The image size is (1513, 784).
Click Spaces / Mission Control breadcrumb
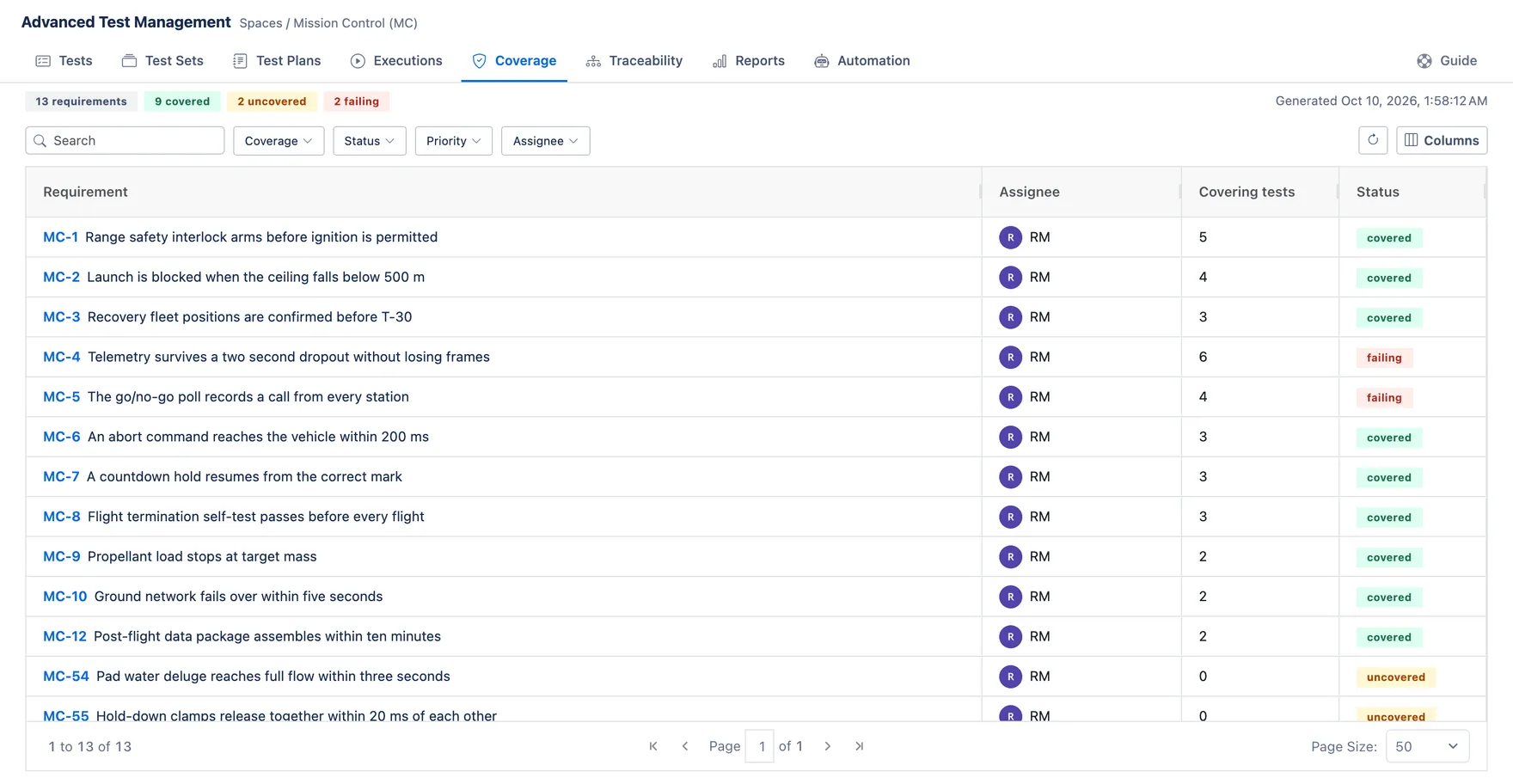pos(328,23)
